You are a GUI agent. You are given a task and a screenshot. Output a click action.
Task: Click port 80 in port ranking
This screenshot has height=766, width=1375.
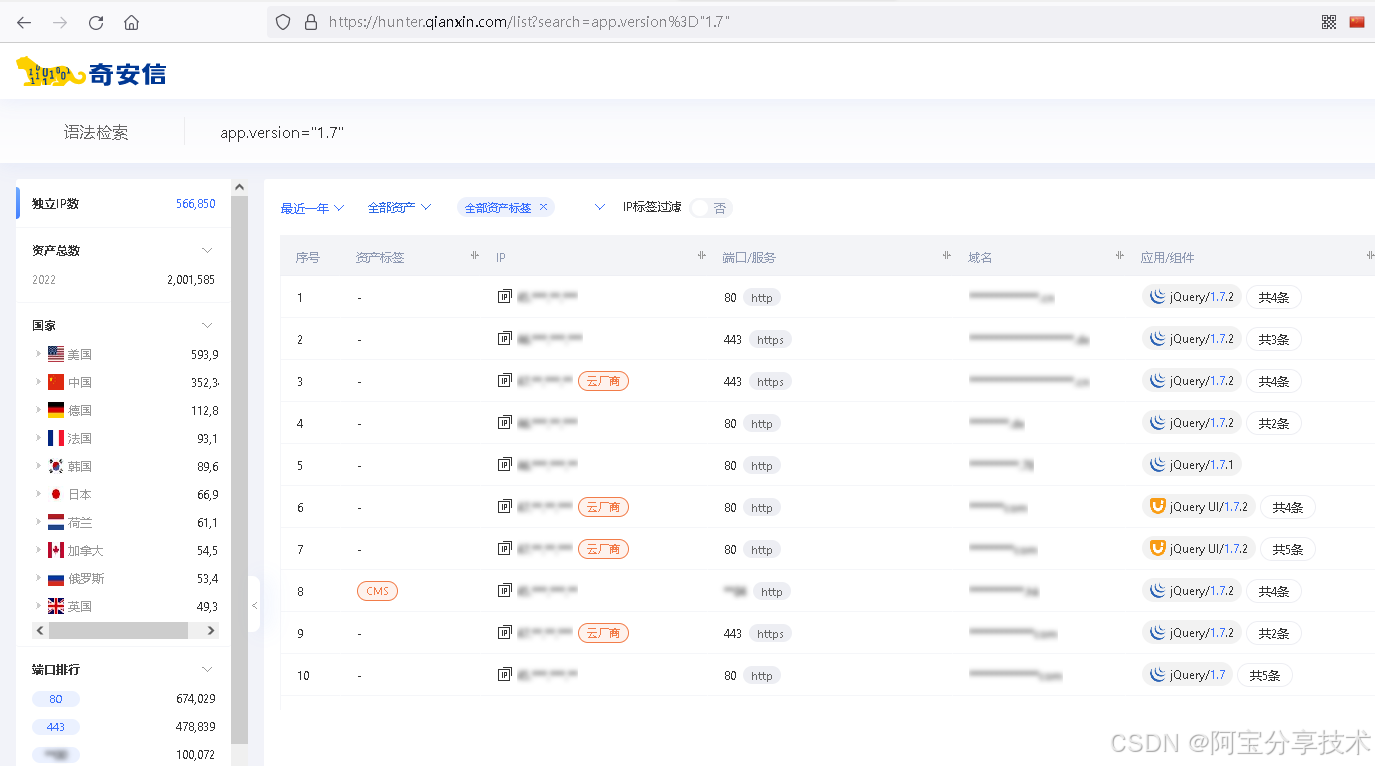[56, 699]
